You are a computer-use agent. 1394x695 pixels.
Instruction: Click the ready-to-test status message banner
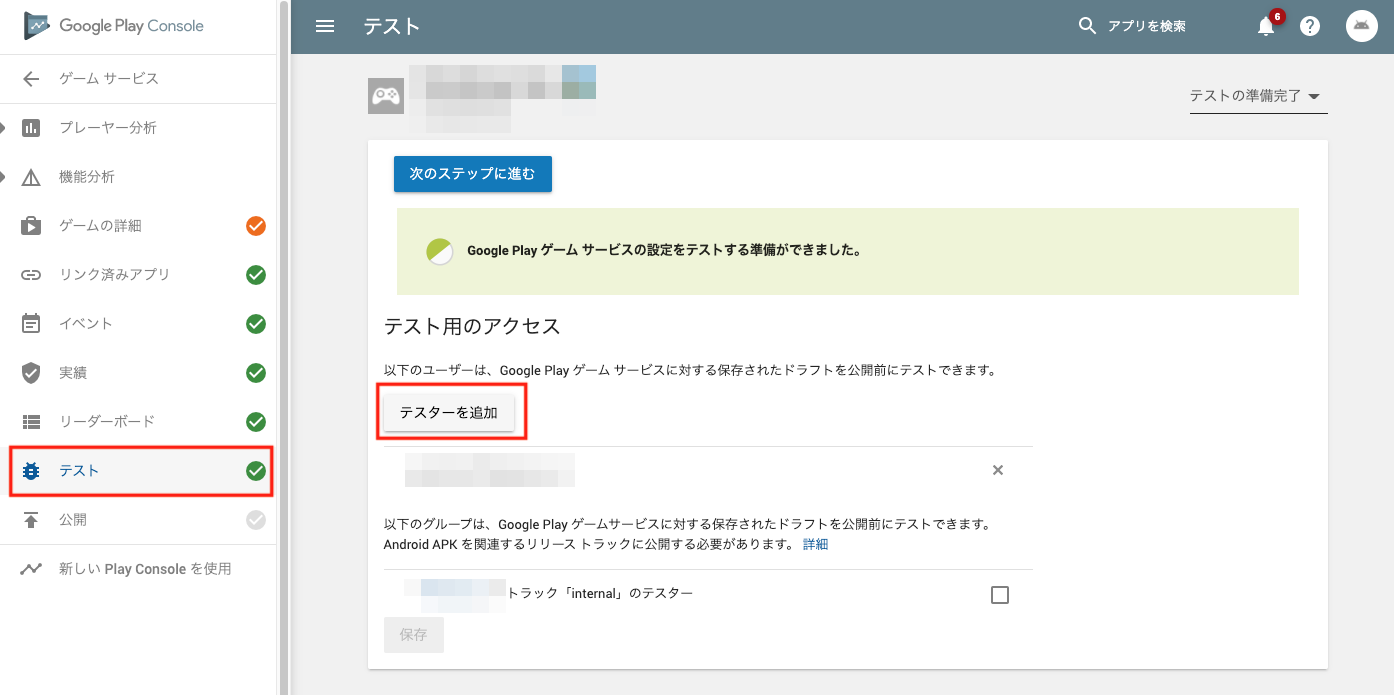pyautogui.click(x=848, y=251)
